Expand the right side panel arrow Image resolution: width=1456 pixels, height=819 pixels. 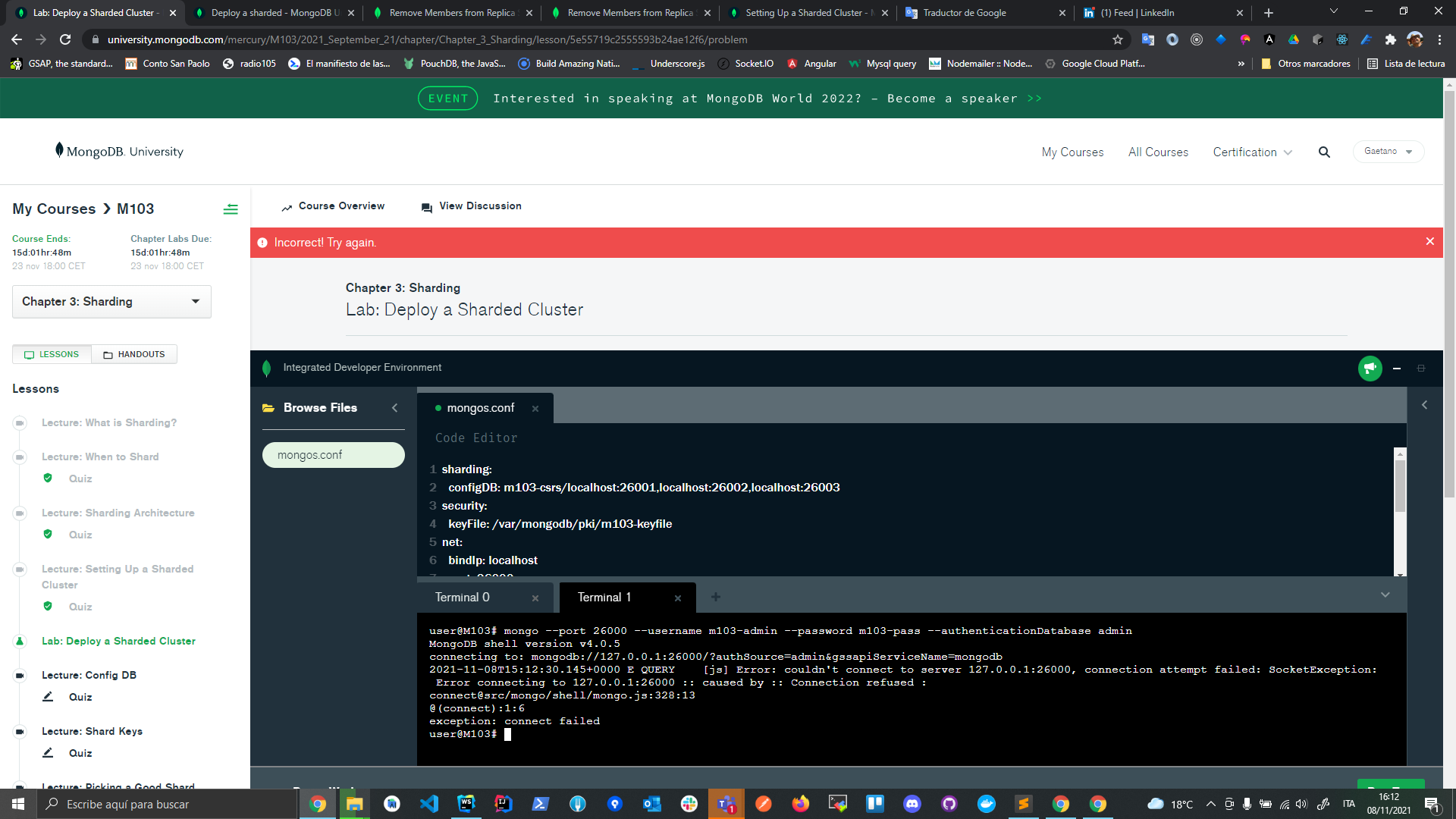(x=1424, y=405)
